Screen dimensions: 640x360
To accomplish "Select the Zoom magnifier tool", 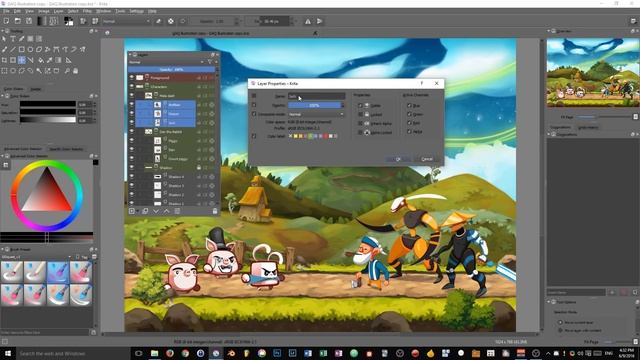I will [x=67, y=71].
